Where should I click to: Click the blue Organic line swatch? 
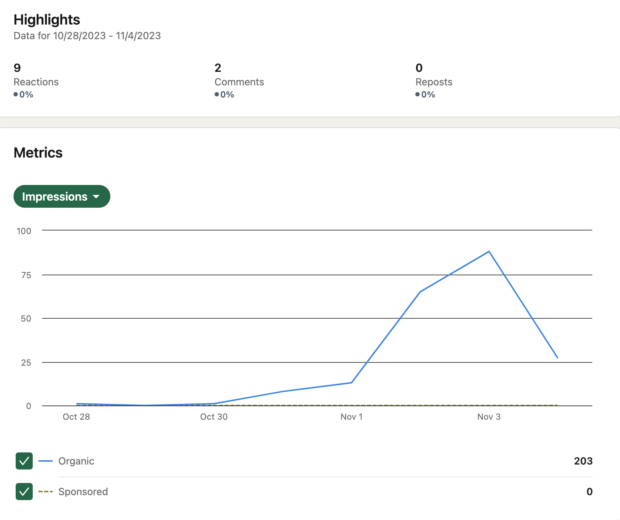point(45,461)
